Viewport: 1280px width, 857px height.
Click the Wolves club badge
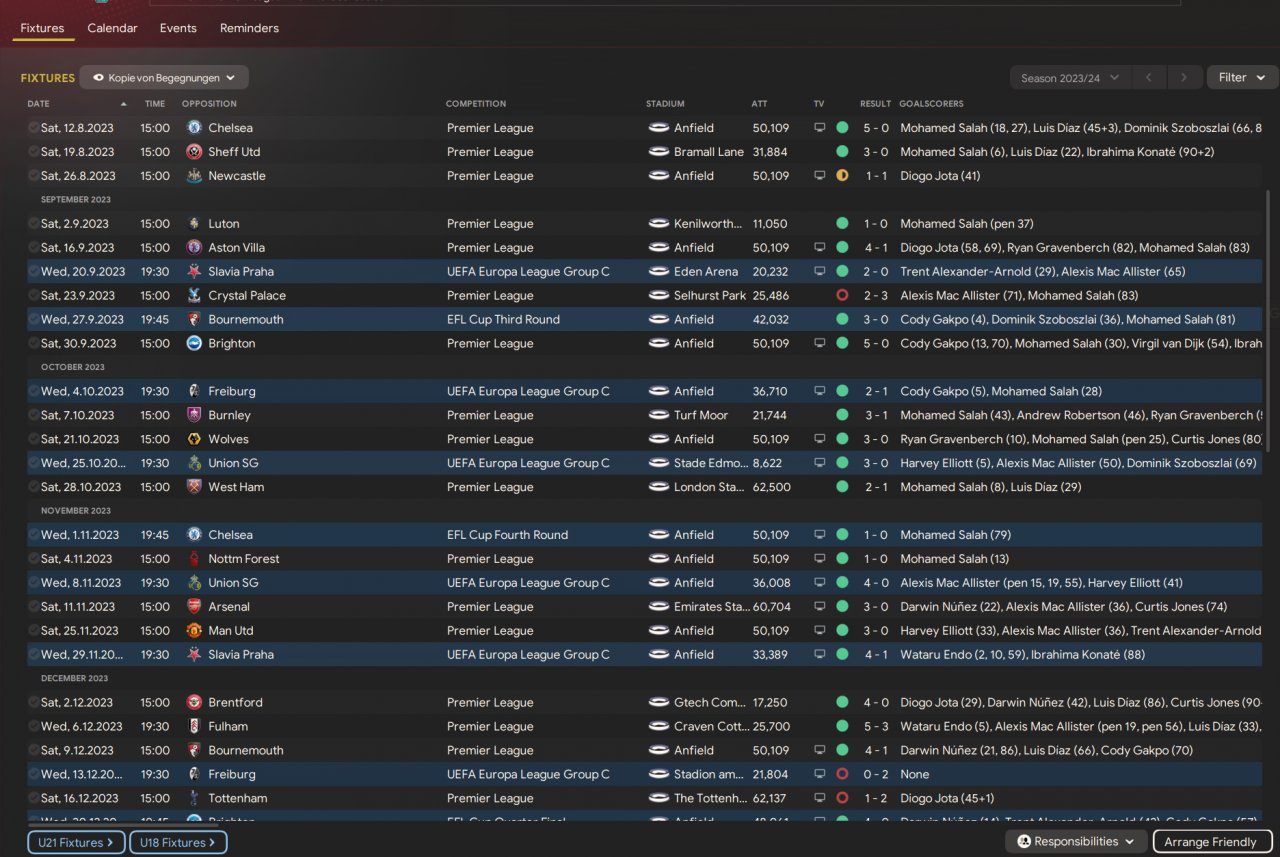point(194,440)
